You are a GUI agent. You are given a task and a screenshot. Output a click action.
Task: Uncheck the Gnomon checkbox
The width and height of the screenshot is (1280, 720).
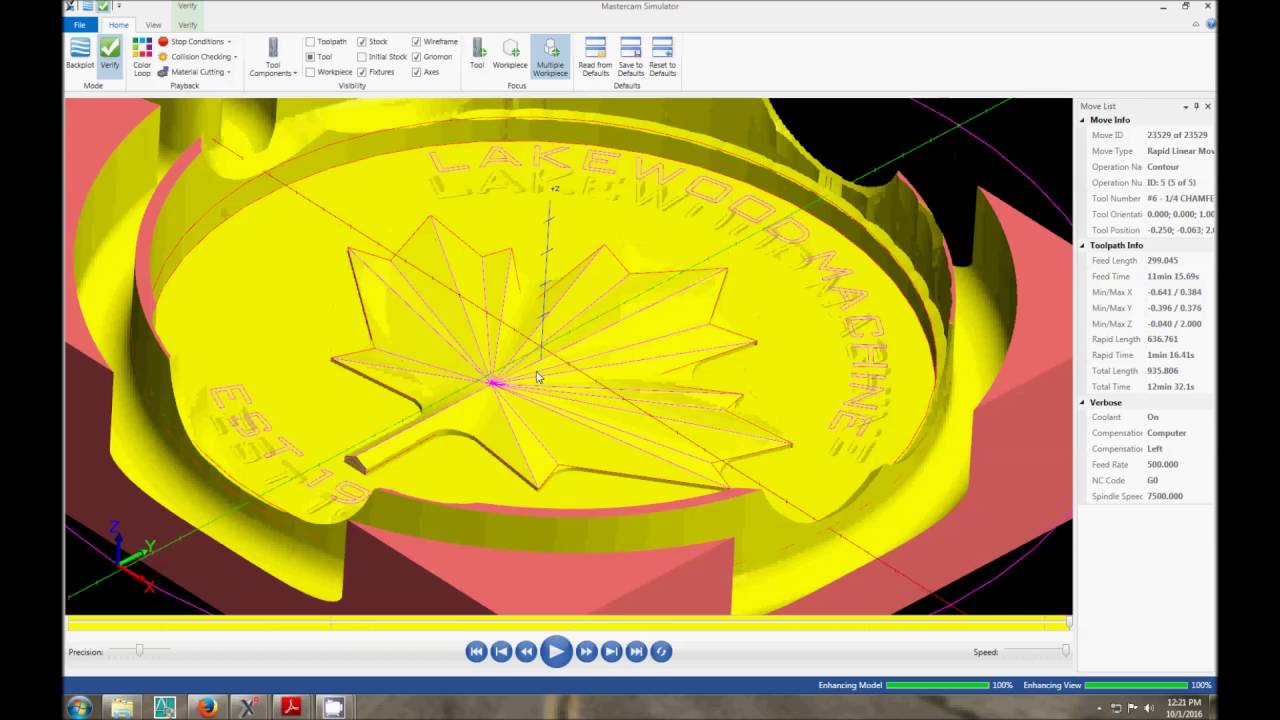pyautogui.click(x=416, y=57)
